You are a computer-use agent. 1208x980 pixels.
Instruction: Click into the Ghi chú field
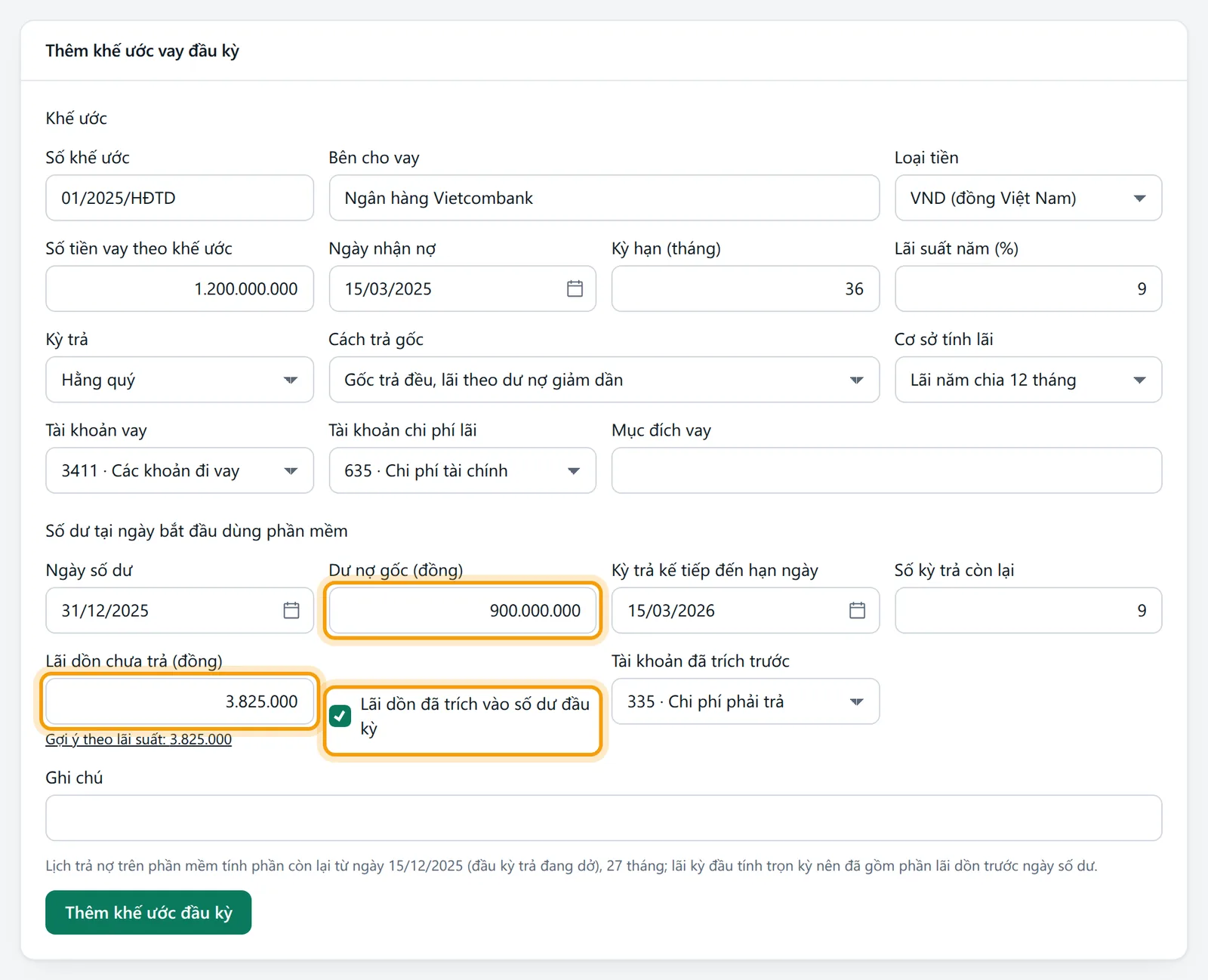coord(604,818)
